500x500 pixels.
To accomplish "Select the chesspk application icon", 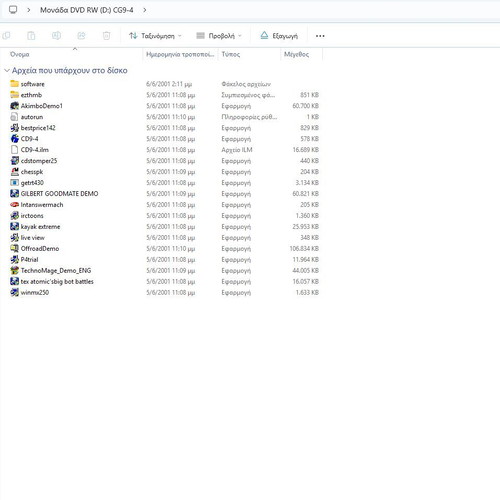I will 14,172.
